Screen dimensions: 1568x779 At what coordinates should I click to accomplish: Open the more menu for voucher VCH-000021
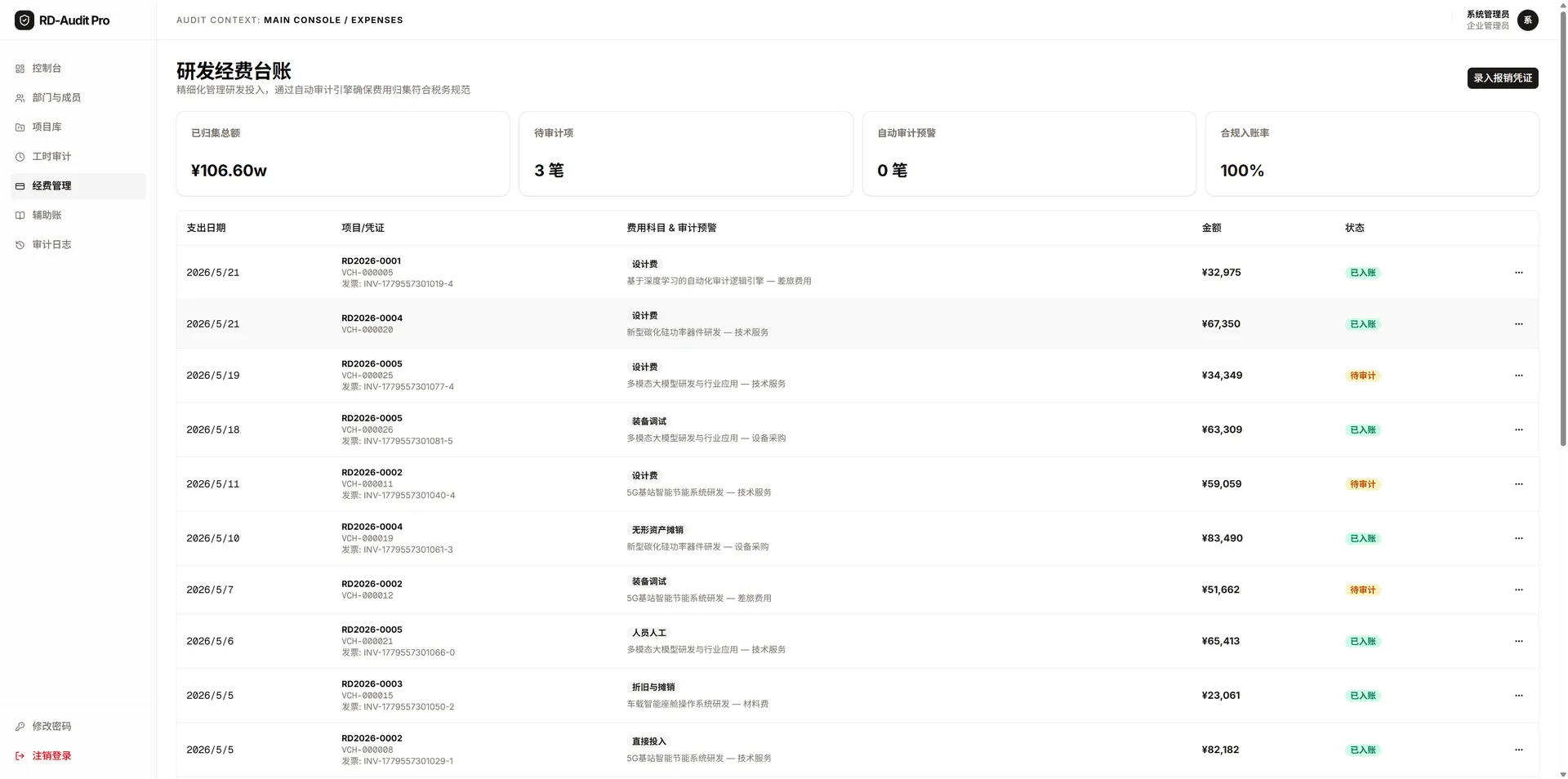tap(1518, 641)
